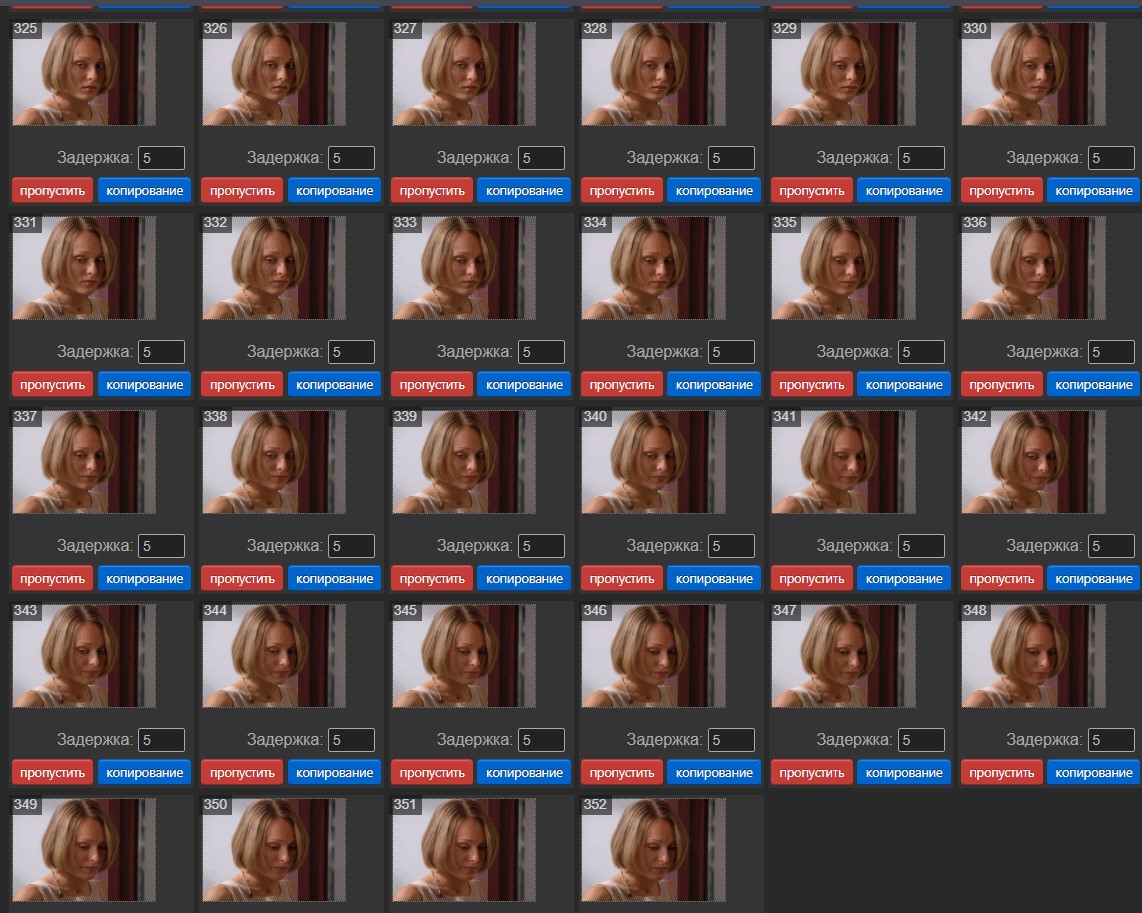
Task: Edit delay field of frame 342
Action: point(1111,546)
